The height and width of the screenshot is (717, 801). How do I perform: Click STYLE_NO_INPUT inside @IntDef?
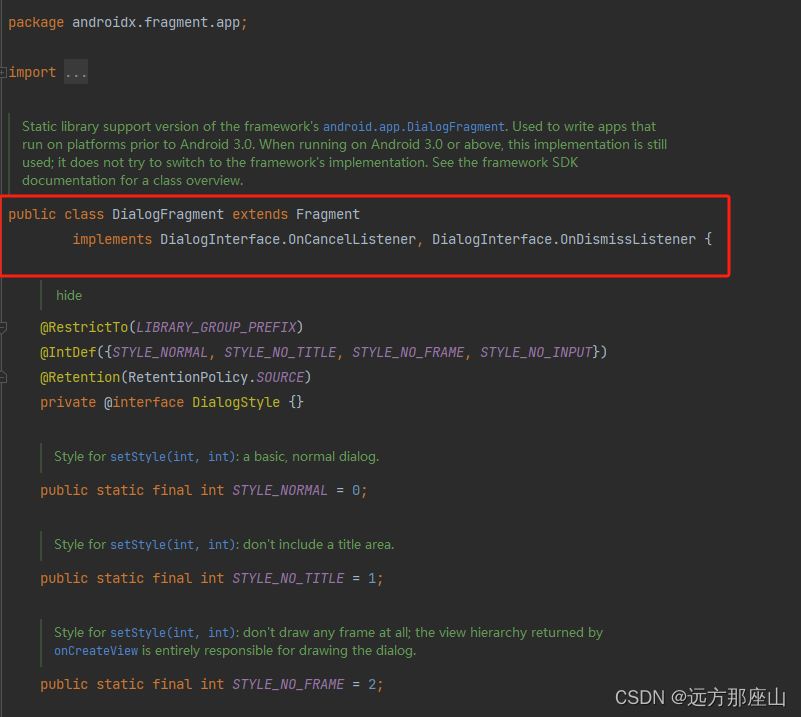pos(536,352)
